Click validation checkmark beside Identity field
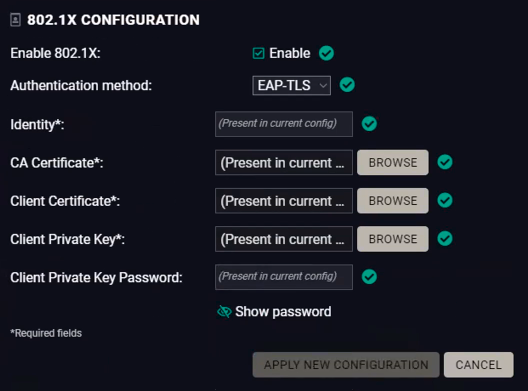The image size is (528, 391). pyautogui.click(x=369, y=124)
